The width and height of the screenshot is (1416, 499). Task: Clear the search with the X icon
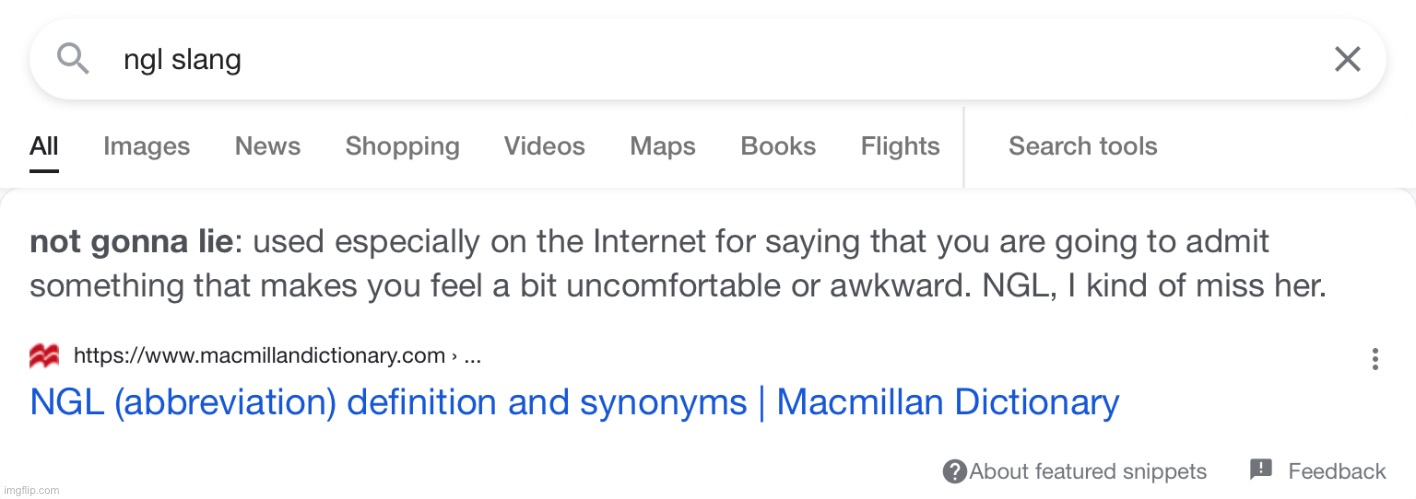point(1347,59)
